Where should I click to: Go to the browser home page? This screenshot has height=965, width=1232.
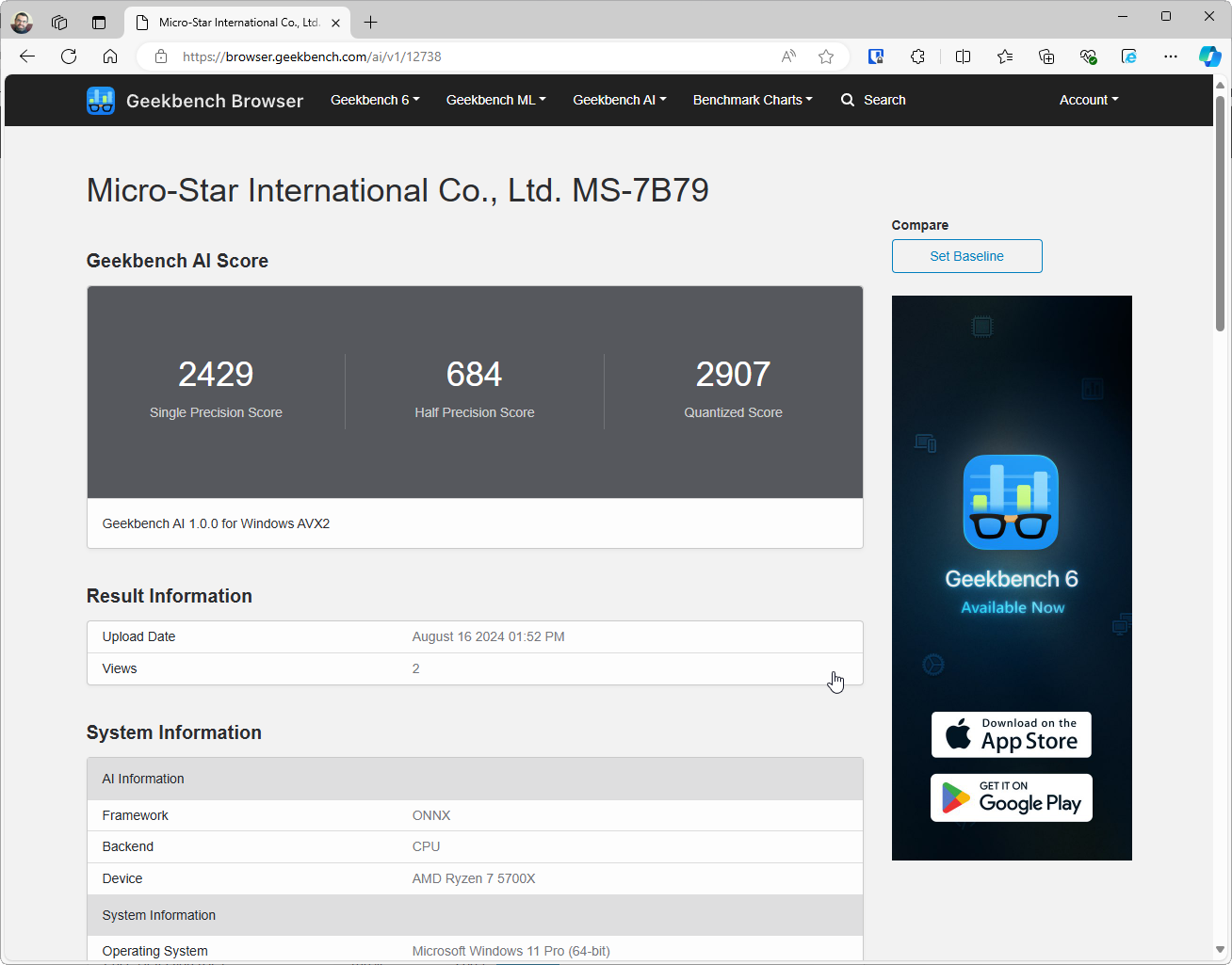pos(110,56)
